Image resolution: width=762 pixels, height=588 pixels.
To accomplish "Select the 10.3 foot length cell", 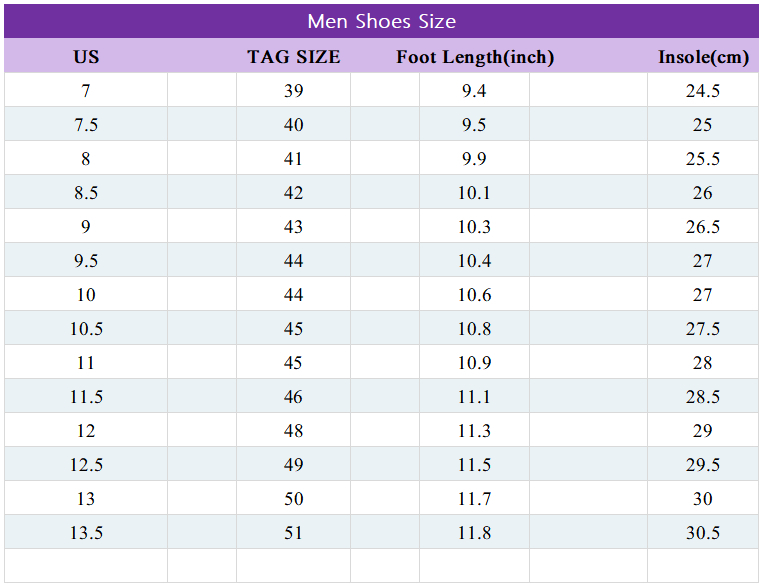I will tap(475, 227).
